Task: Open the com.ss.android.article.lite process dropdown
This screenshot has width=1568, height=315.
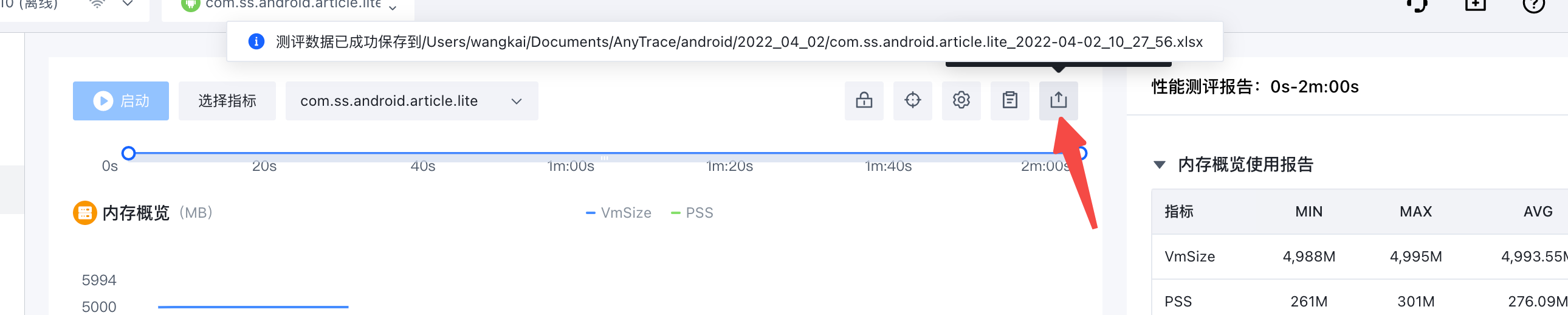Action: click(x=411, y=100)
